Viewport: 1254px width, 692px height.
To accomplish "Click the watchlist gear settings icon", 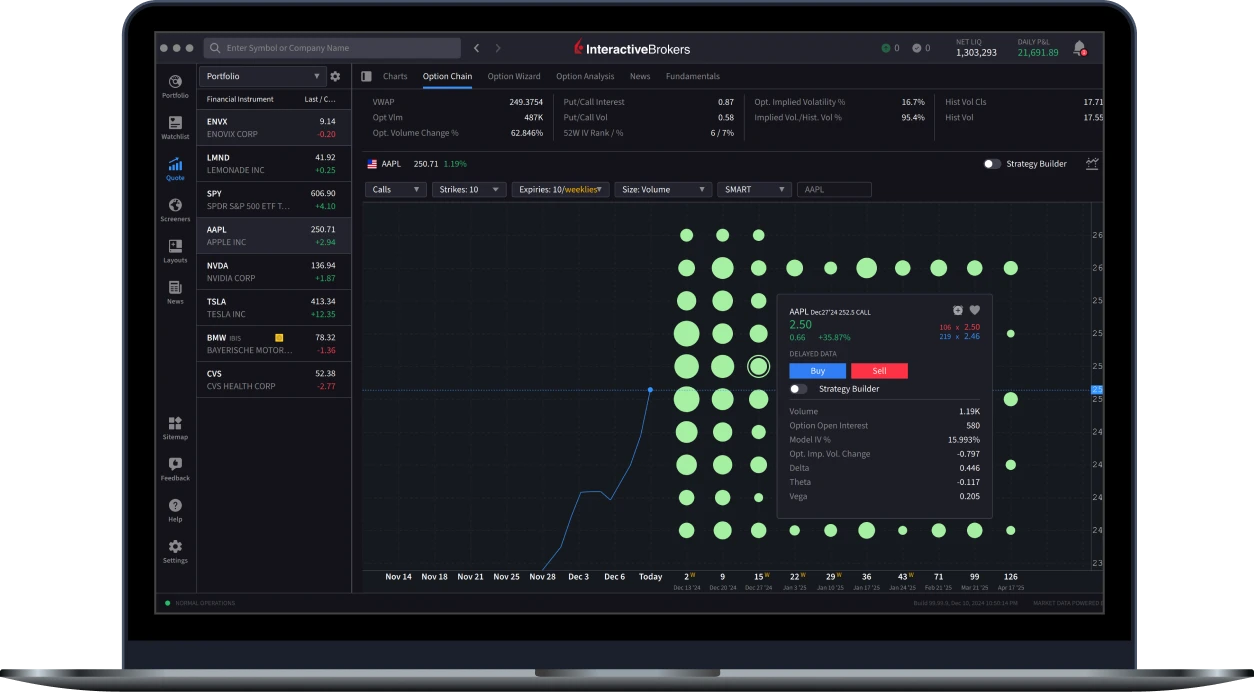I will coord(335,76).
